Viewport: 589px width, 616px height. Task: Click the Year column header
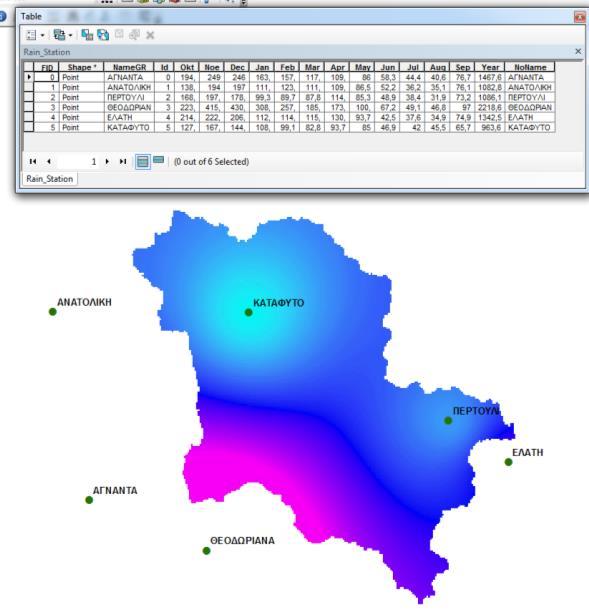tap(490, 67)
